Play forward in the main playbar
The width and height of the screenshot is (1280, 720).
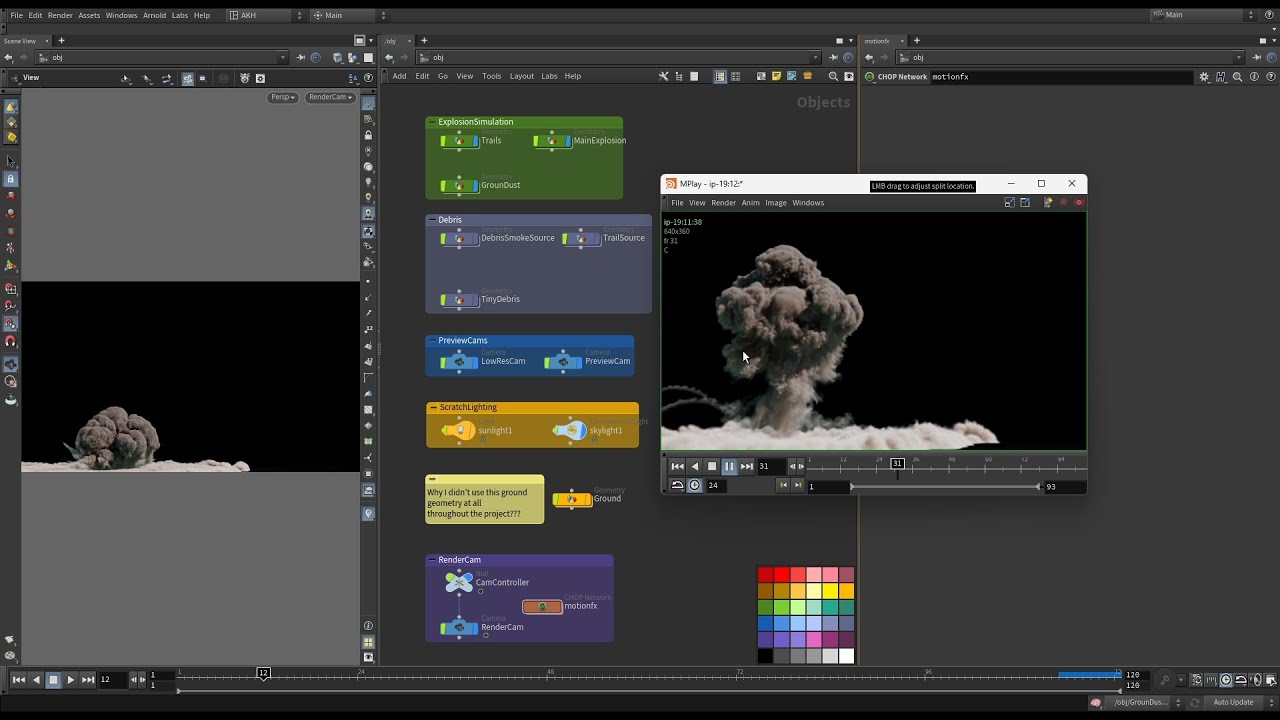pos(71,680)
